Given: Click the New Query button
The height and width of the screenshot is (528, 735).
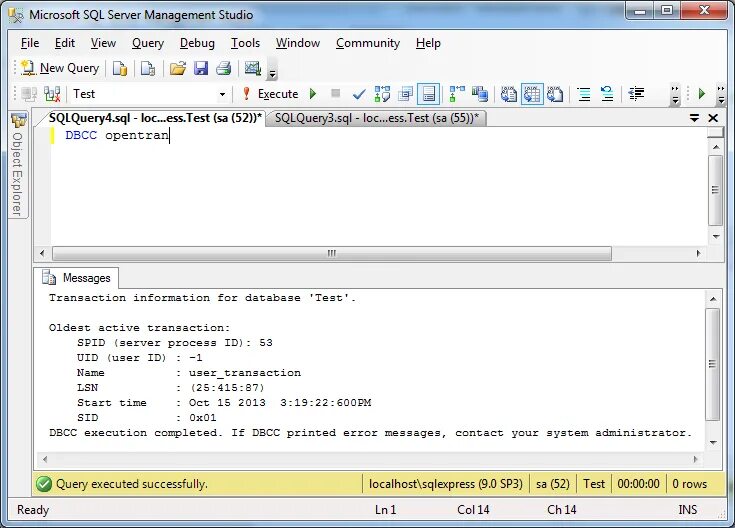Looking at the screenshot, I should [60, 68].
